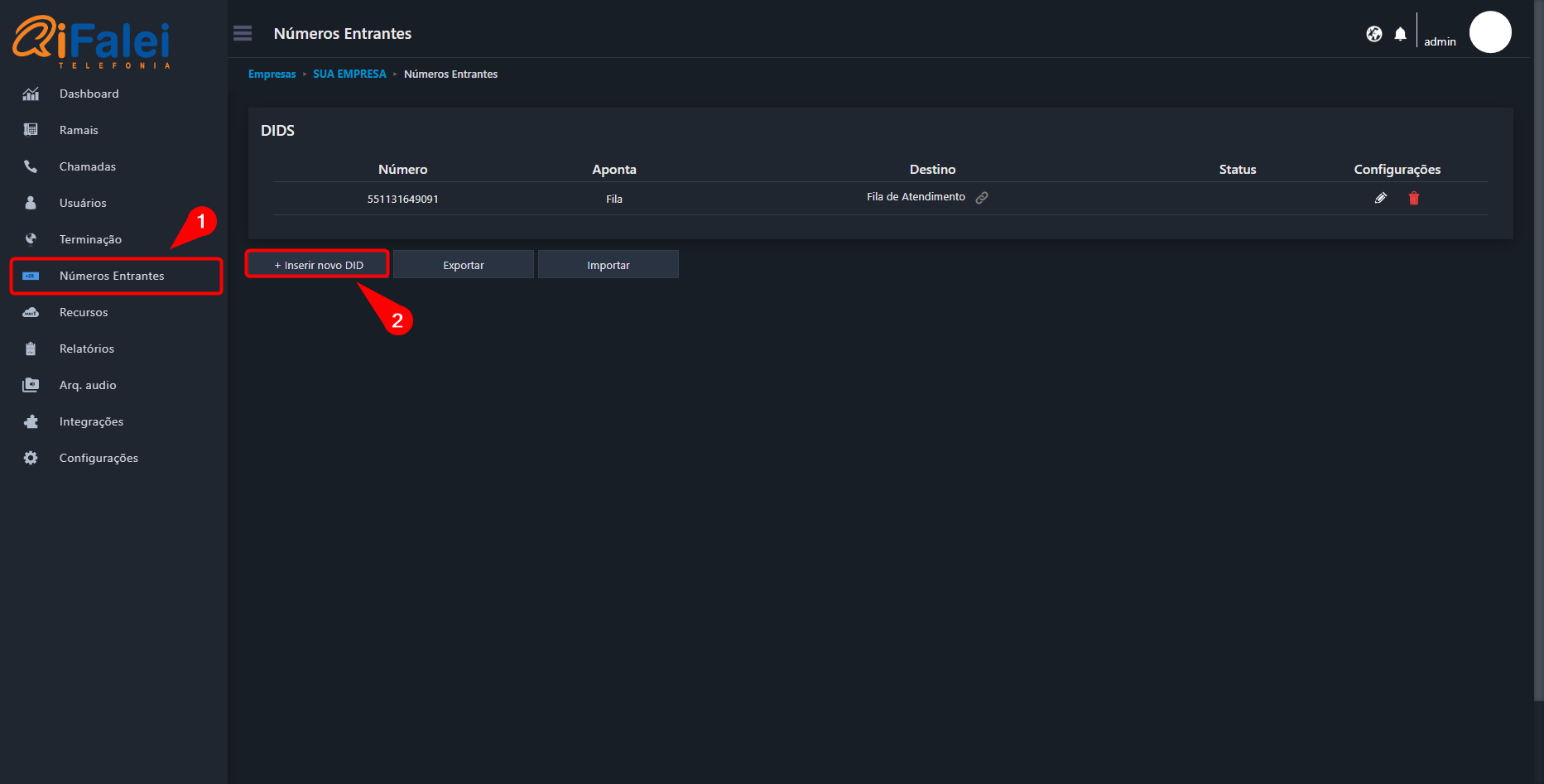The height and width of the screenshot is (784, 1544).
Task: Open the Chamadas phone icon
Action: 31,166
